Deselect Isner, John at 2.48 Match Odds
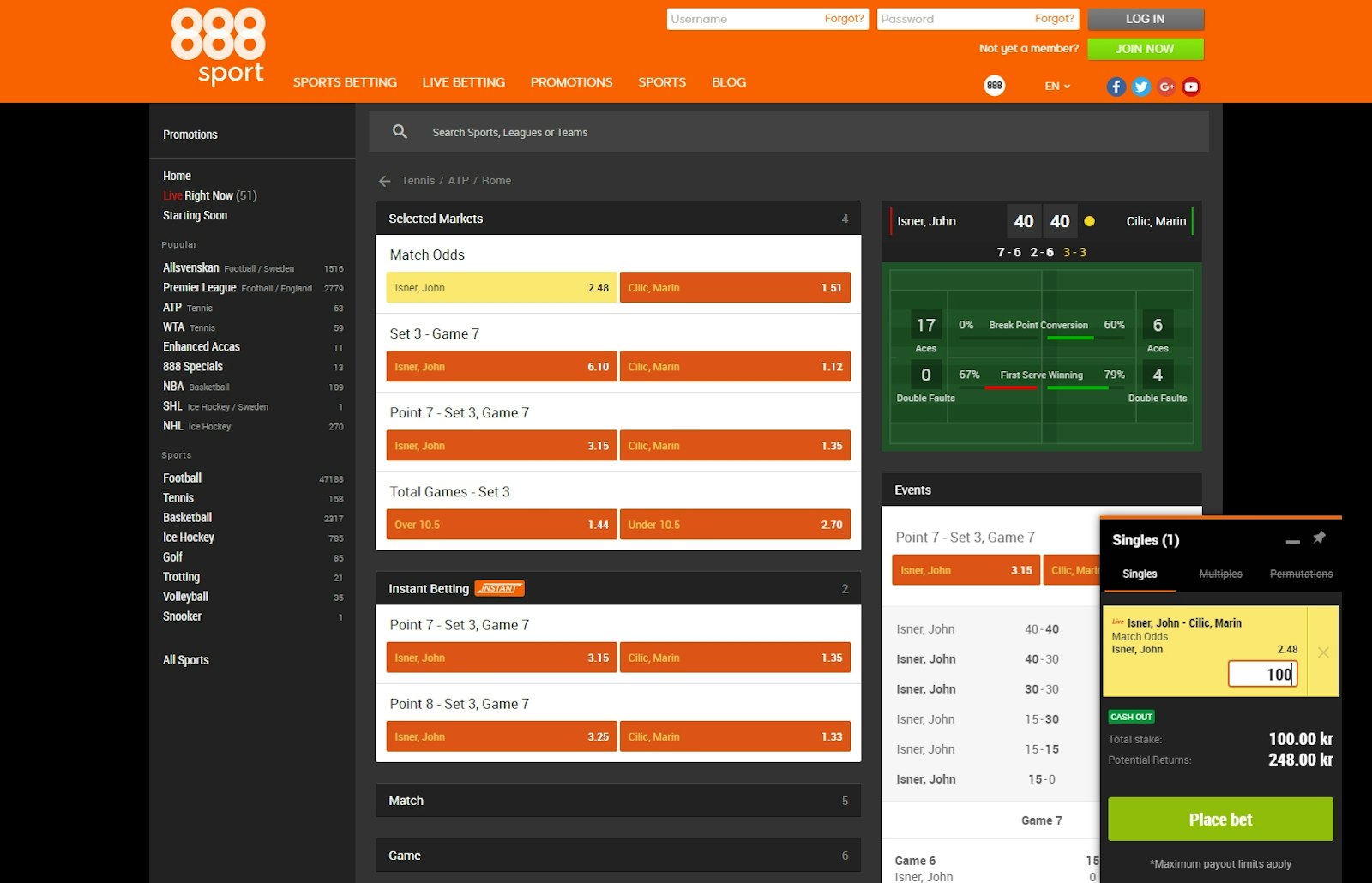Image resolution: width=1372 pixels, height=883 pixels. [501, 287]
